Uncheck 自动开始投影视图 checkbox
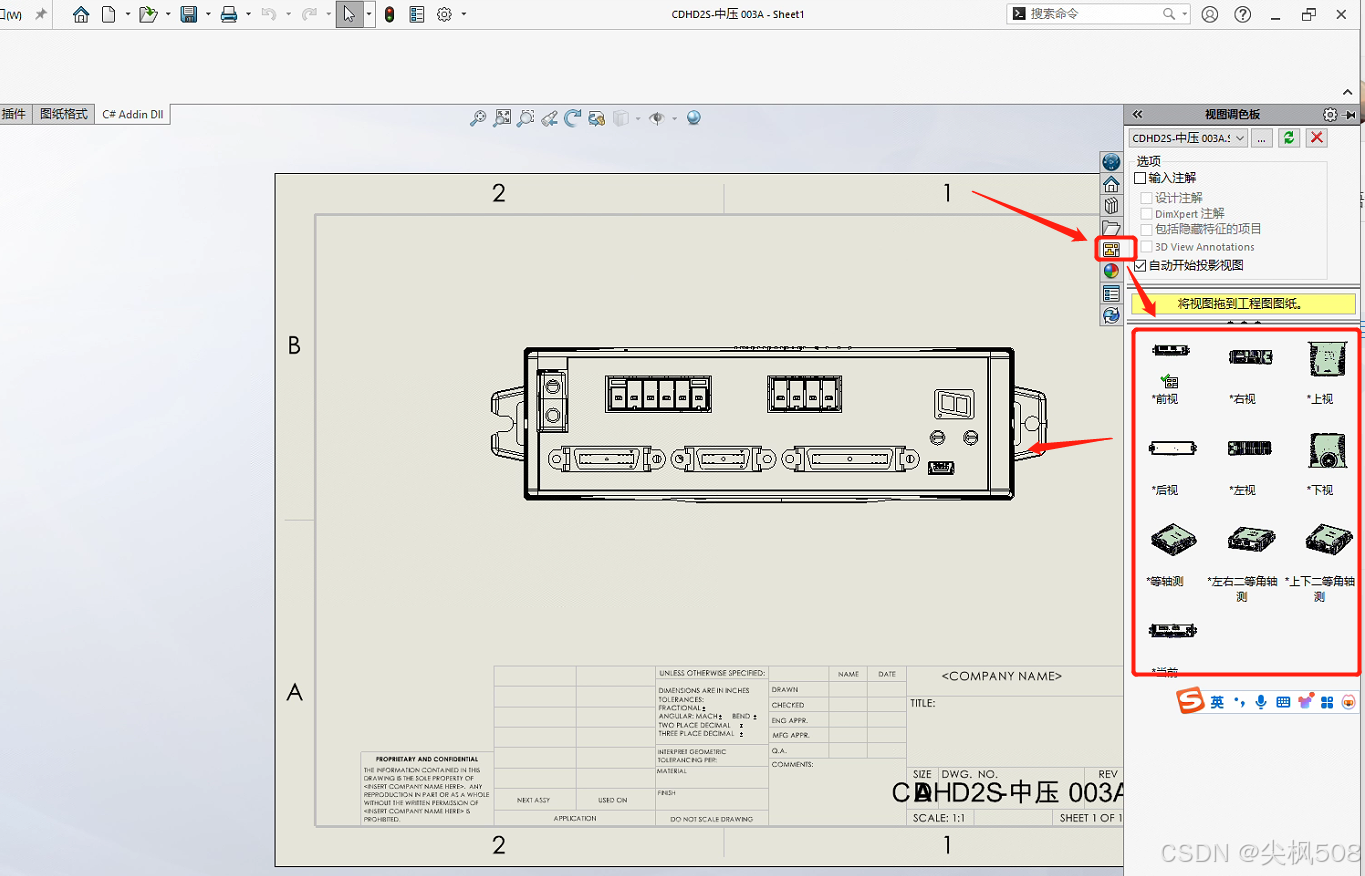The image size is (1365, 876). tap(1140, 266)
